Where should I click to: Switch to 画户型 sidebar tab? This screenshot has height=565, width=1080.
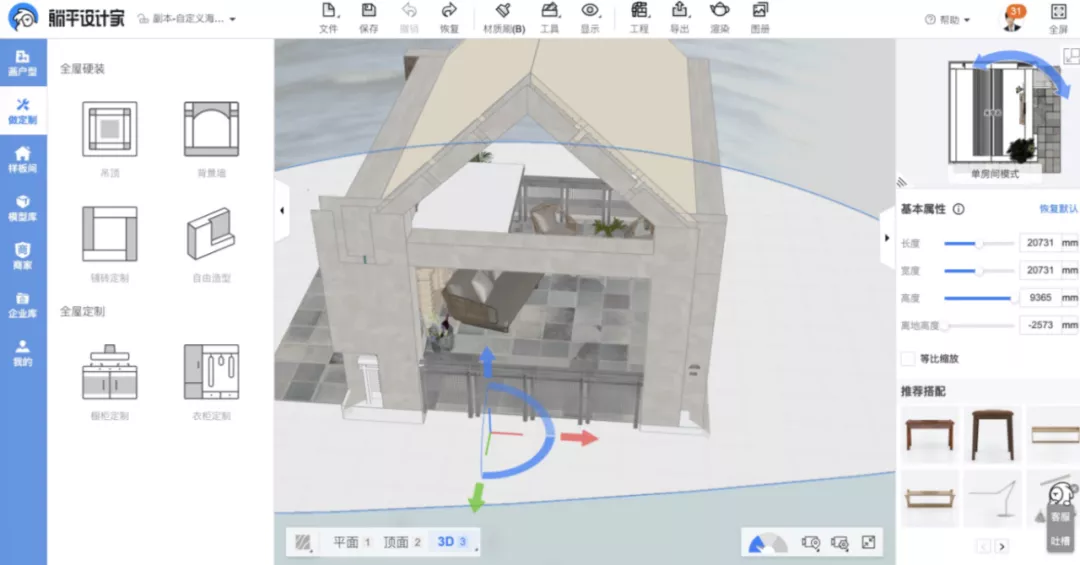(x=23, y=63)
